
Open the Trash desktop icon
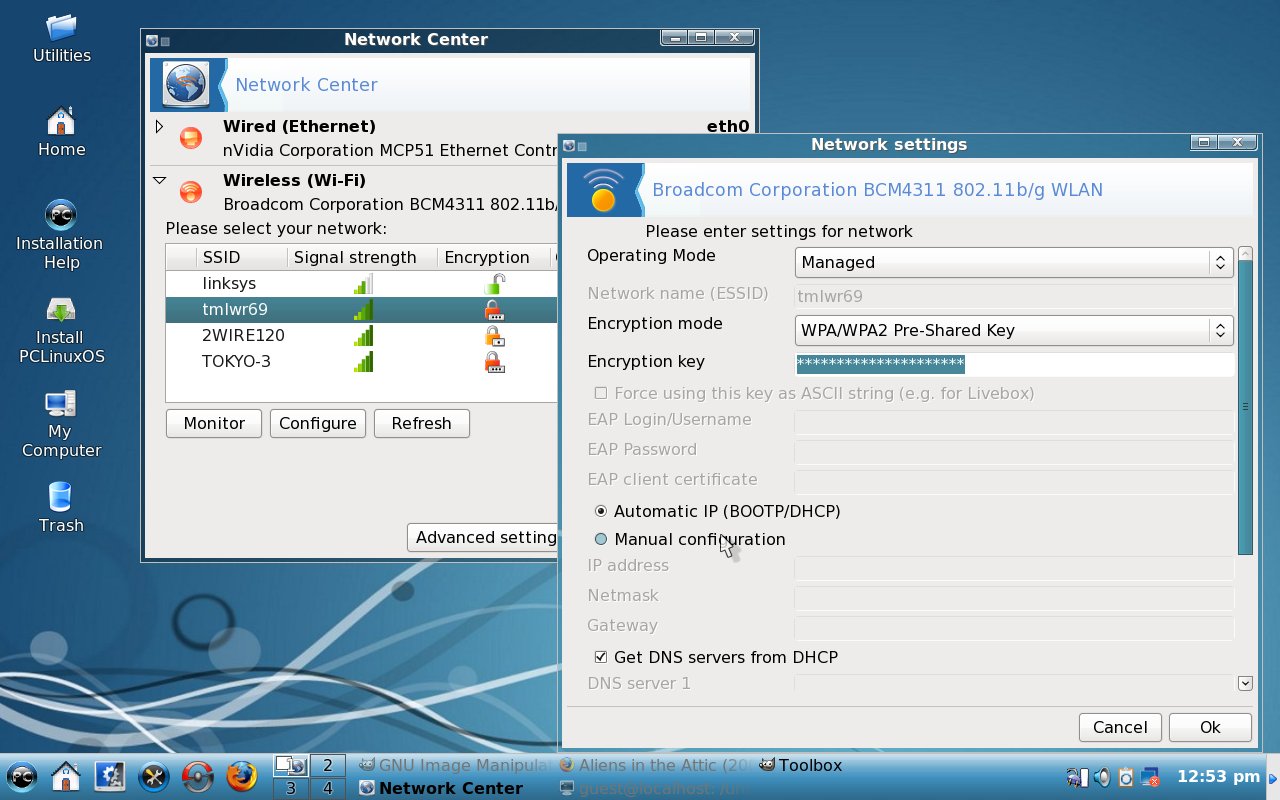click(61, 508)
